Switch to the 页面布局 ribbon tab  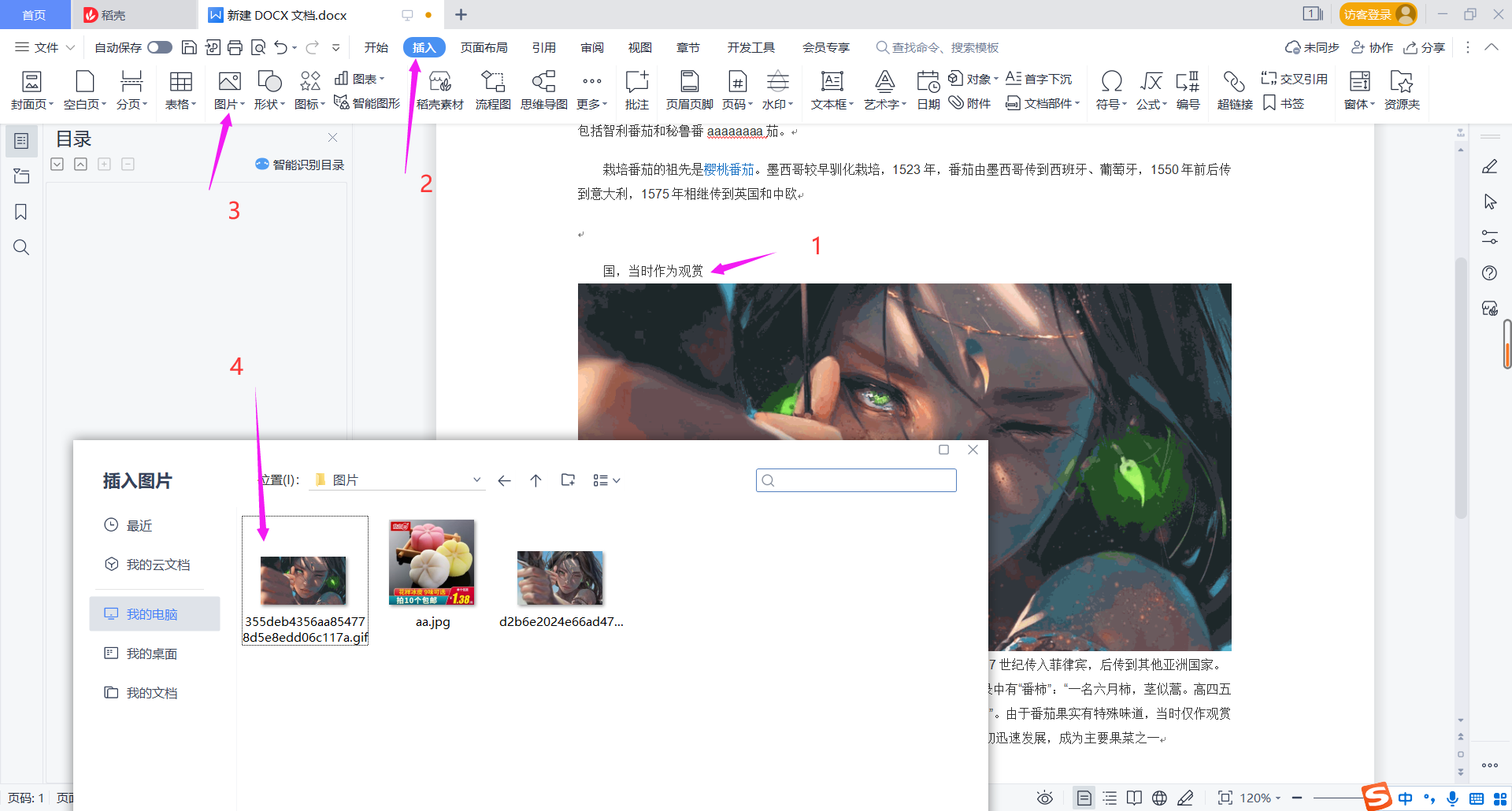[484, 47]
